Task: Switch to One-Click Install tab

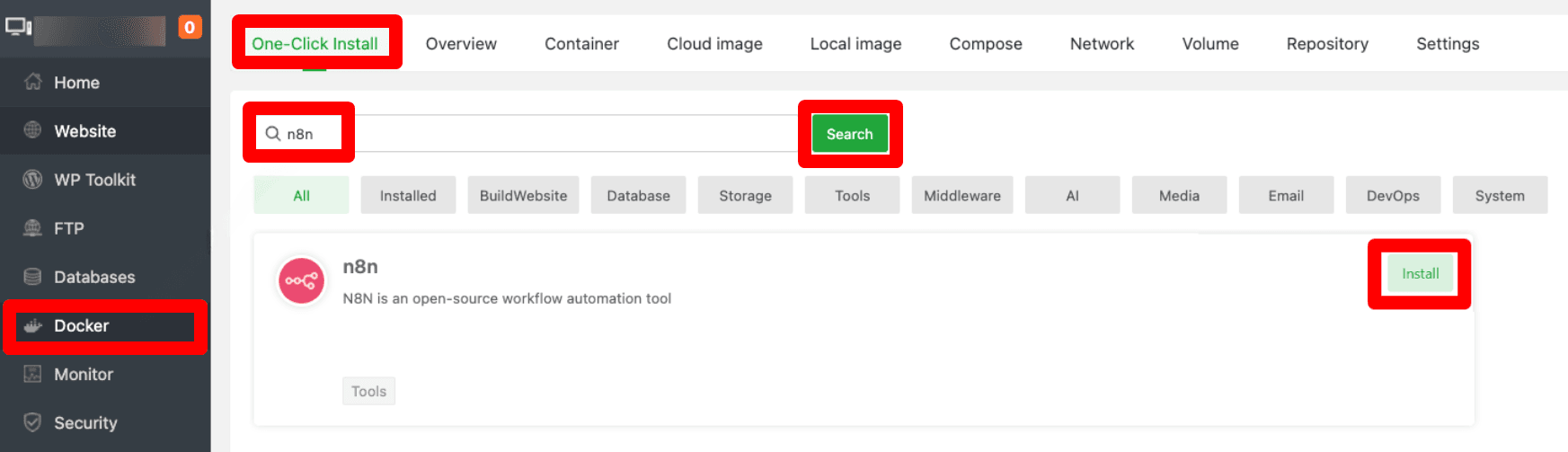Action: click(x=314, y=43)
